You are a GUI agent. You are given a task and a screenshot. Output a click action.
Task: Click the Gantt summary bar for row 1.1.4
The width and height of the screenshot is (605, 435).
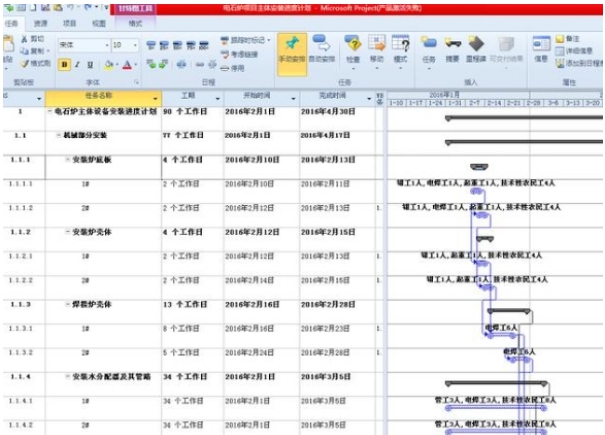tap(496, 383)
